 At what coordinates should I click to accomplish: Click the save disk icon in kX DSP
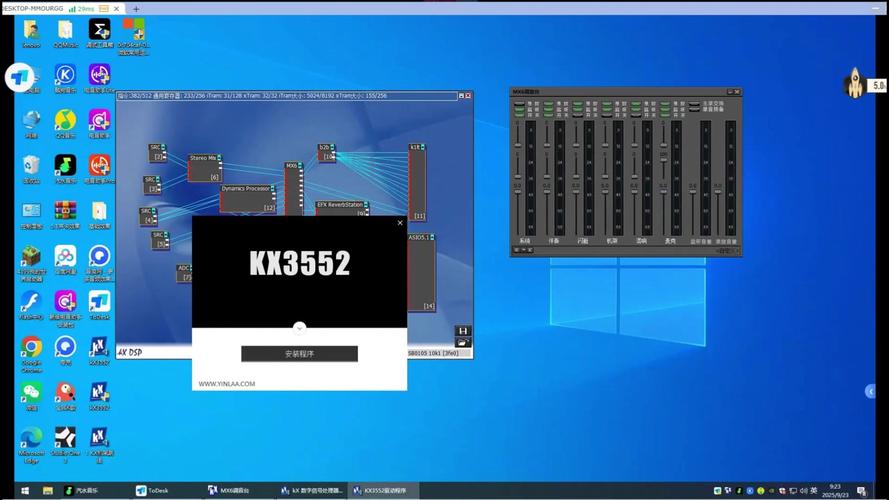point(462,330)
